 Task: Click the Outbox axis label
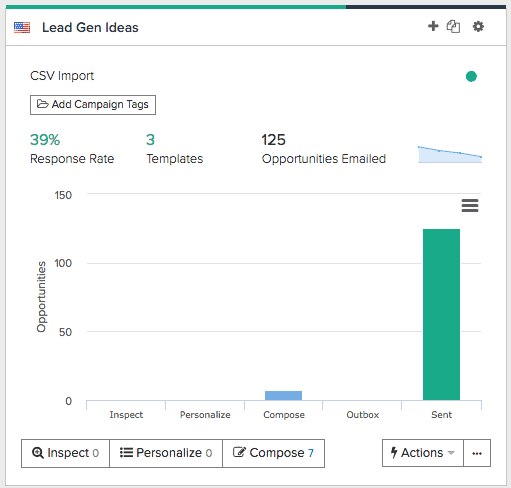[363, 415]
